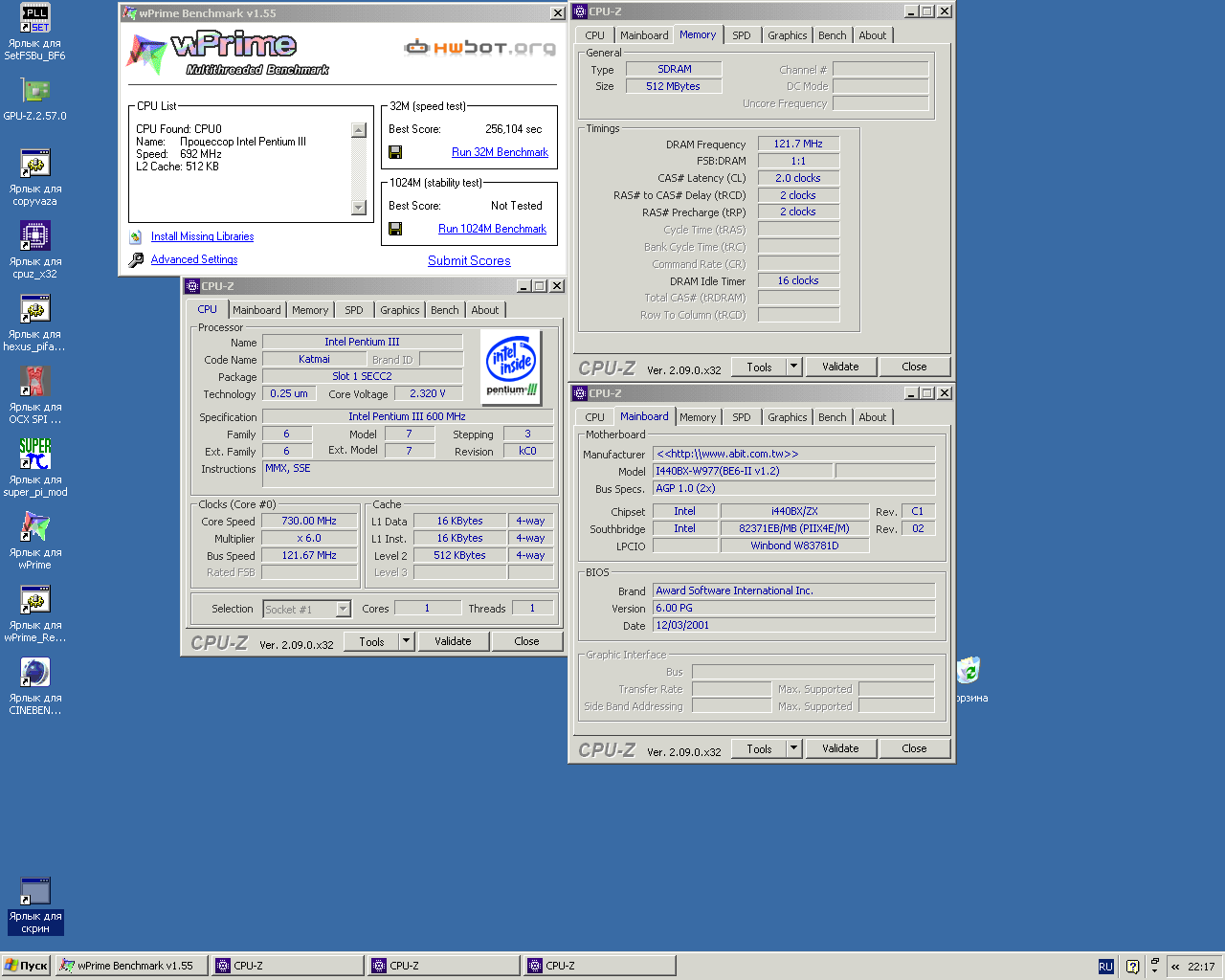Open Tools dropdown arrow in Memory window
The width and height of the screenshot is (1225, 980).
tap(793, 367)
